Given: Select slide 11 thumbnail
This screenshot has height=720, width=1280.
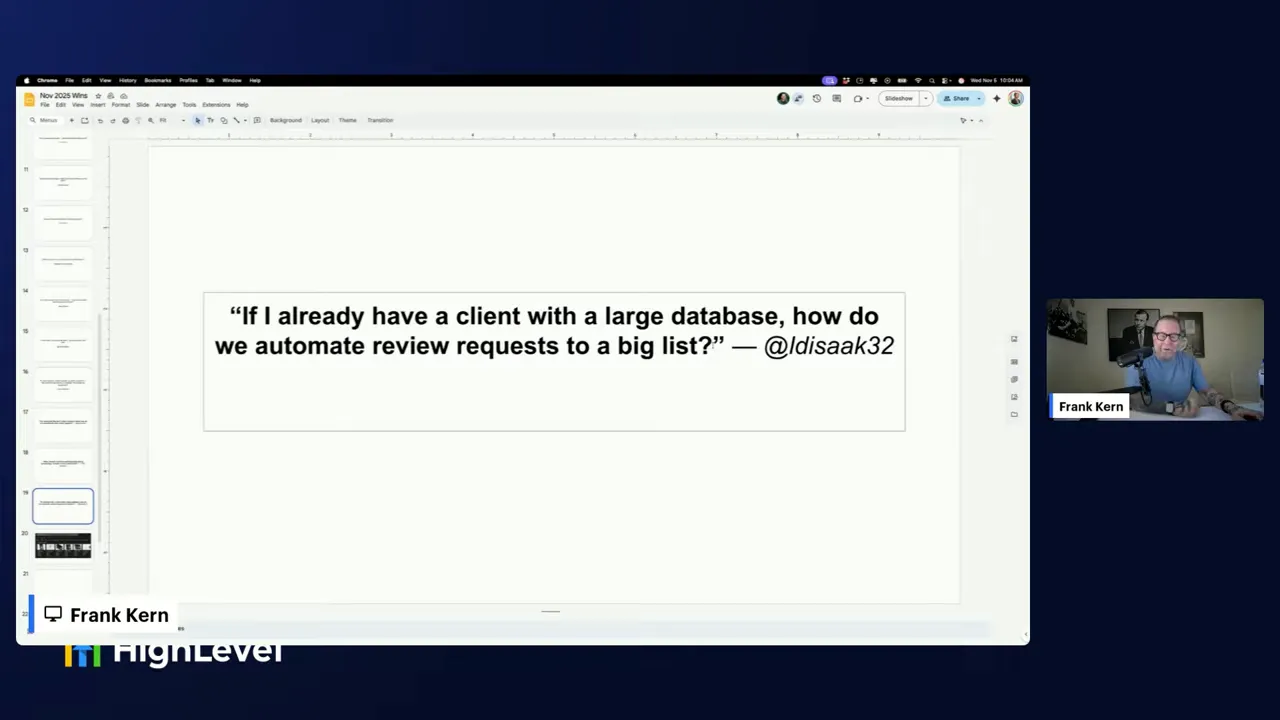Looking at the screenshot, I should [x=63, y=182].
